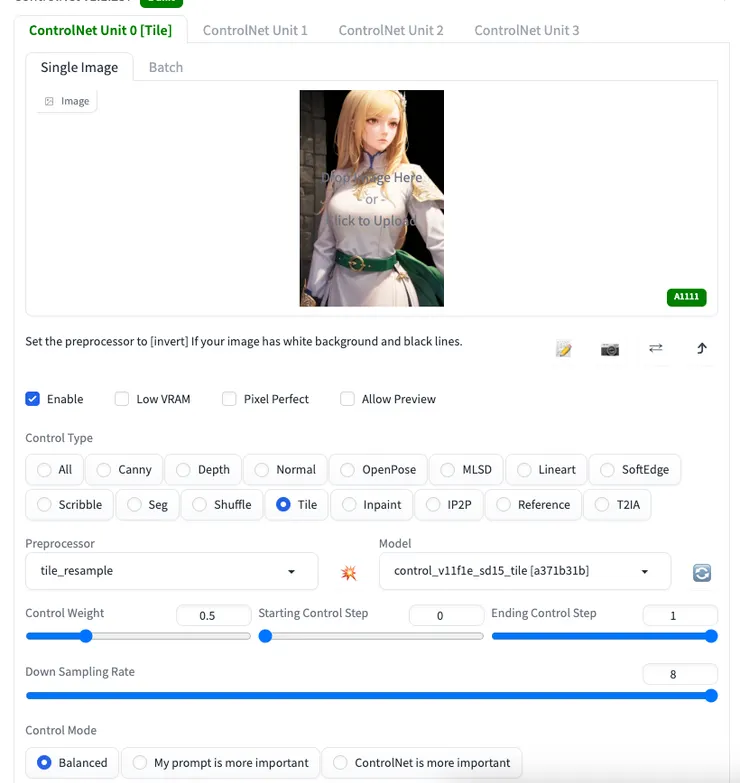This screenshot has height=783, width=740.
Task: Pick the Lineart control type
Action: click(546, 470)
